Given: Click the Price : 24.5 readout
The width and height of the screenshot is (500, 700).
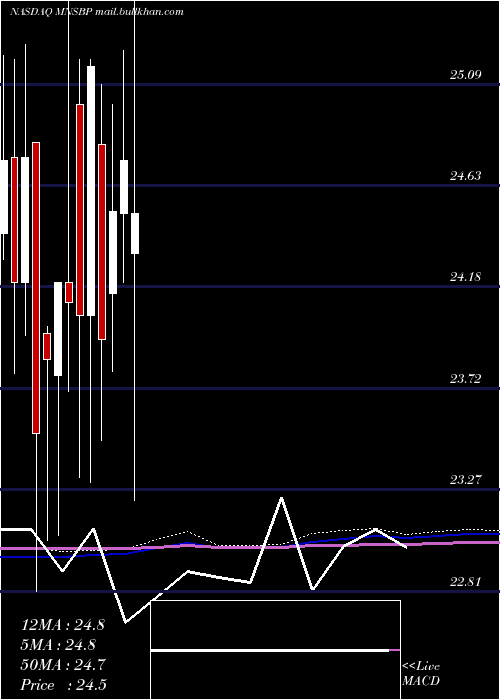Looking at the screenshot, I should coord(63,685).
